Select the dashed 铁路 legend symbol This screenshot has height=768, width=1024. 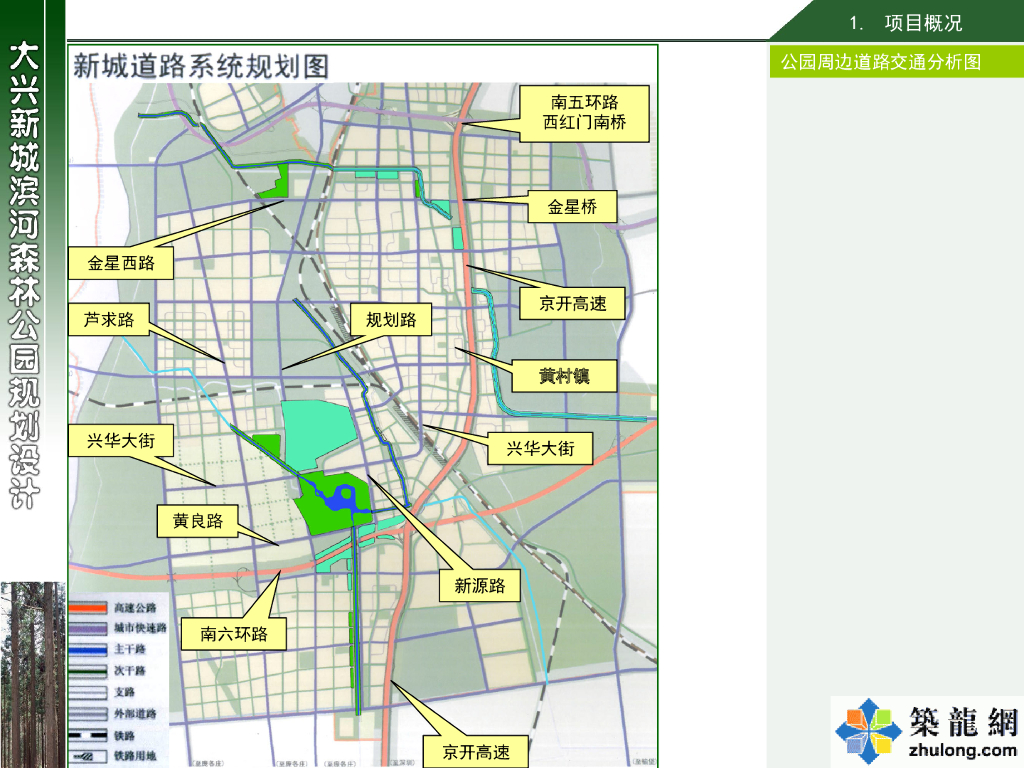click(x=88, y=735)
